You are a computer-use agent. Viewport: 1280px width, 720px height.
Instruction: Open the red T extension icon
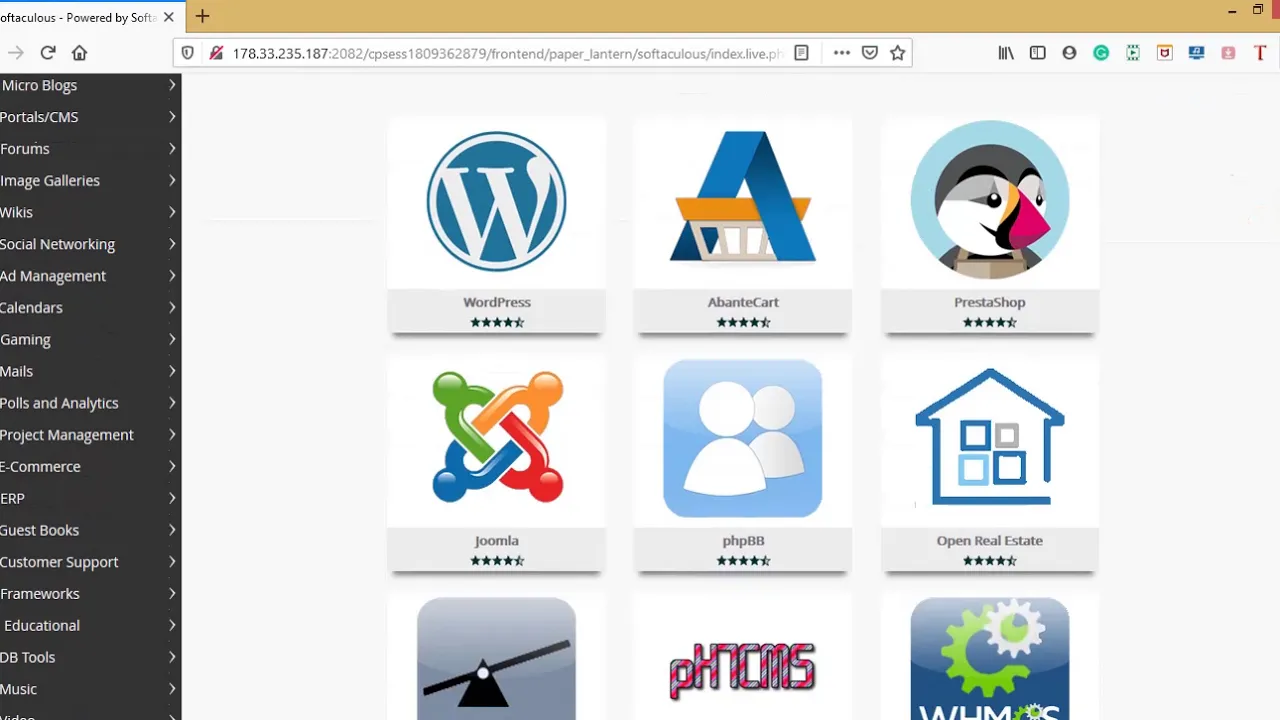(x=1260, y=53)
